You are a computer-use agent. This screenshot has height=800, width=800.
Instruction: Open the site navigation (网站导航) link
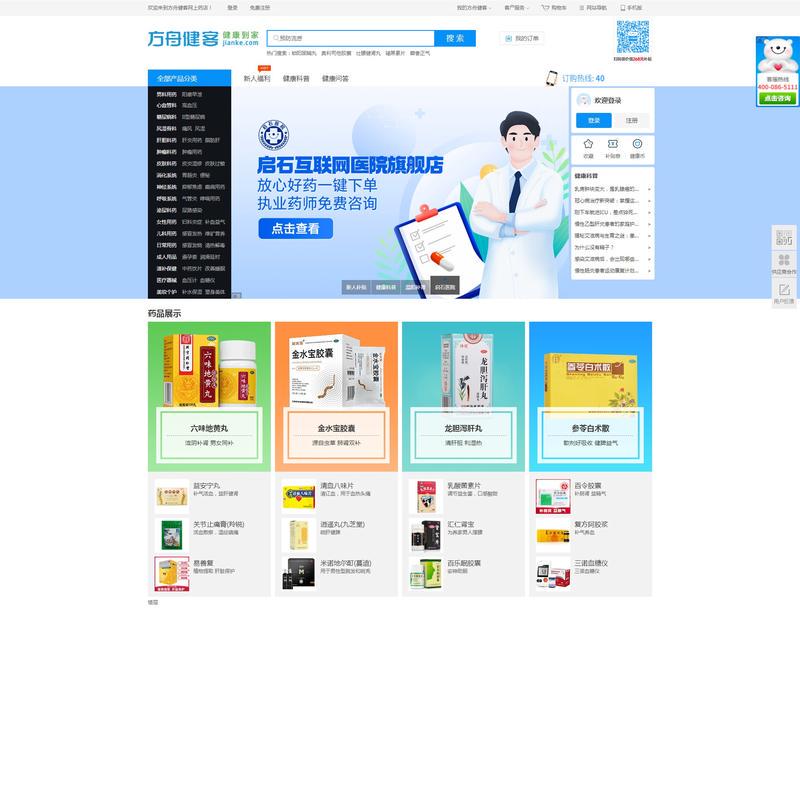[x=593, y=8]
